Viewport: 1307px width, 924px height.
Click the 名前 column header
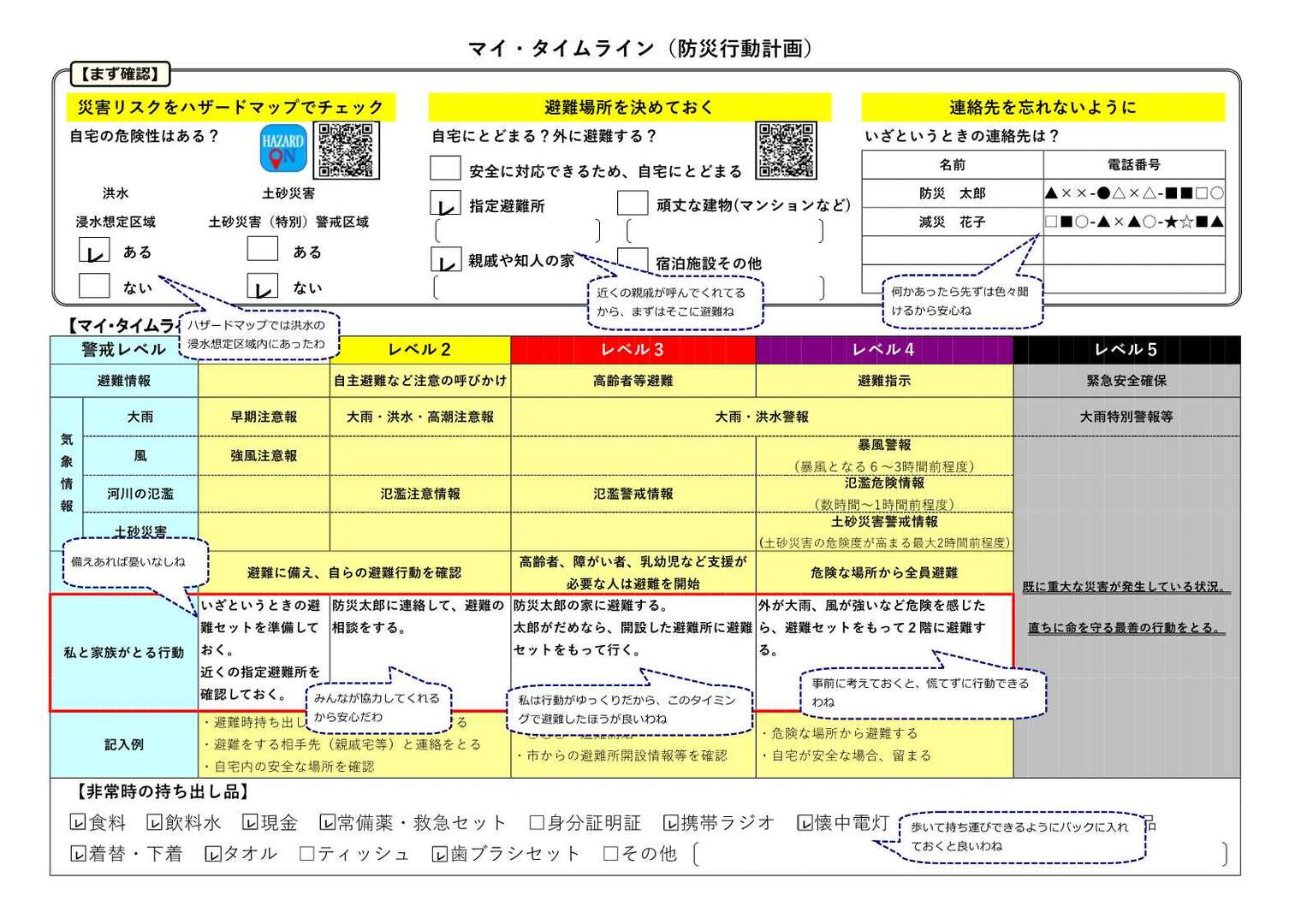(953, 164)
